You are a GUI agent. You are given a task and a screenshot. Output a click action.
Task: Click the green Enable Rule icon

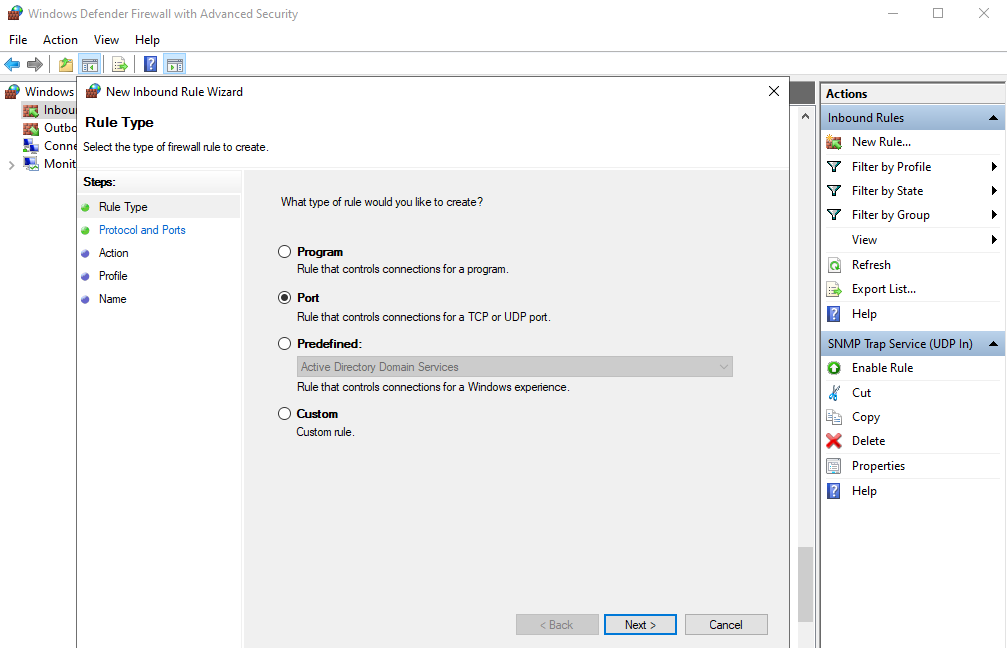coord(834,368)
